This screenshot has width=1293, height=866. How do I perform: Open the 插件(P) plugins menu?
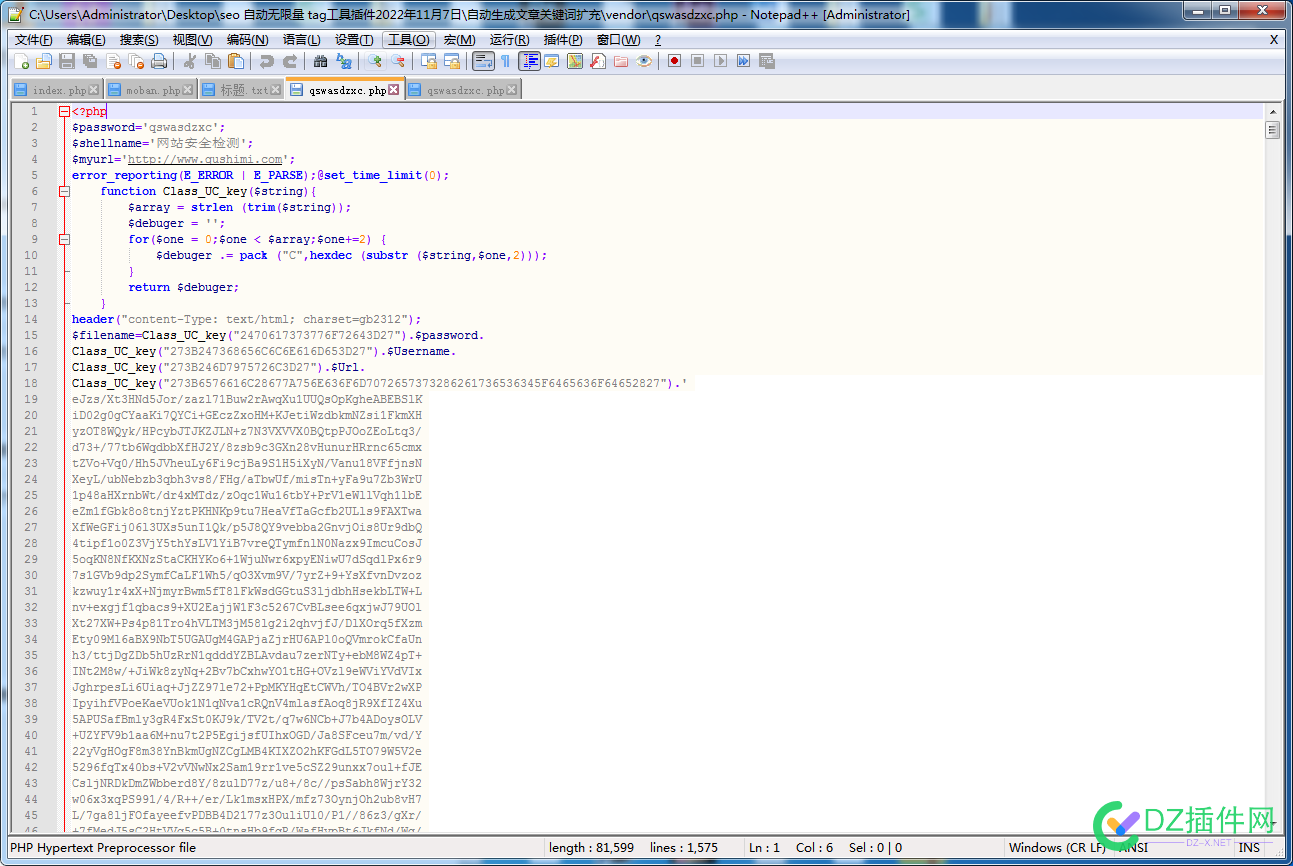pos(563,40)
